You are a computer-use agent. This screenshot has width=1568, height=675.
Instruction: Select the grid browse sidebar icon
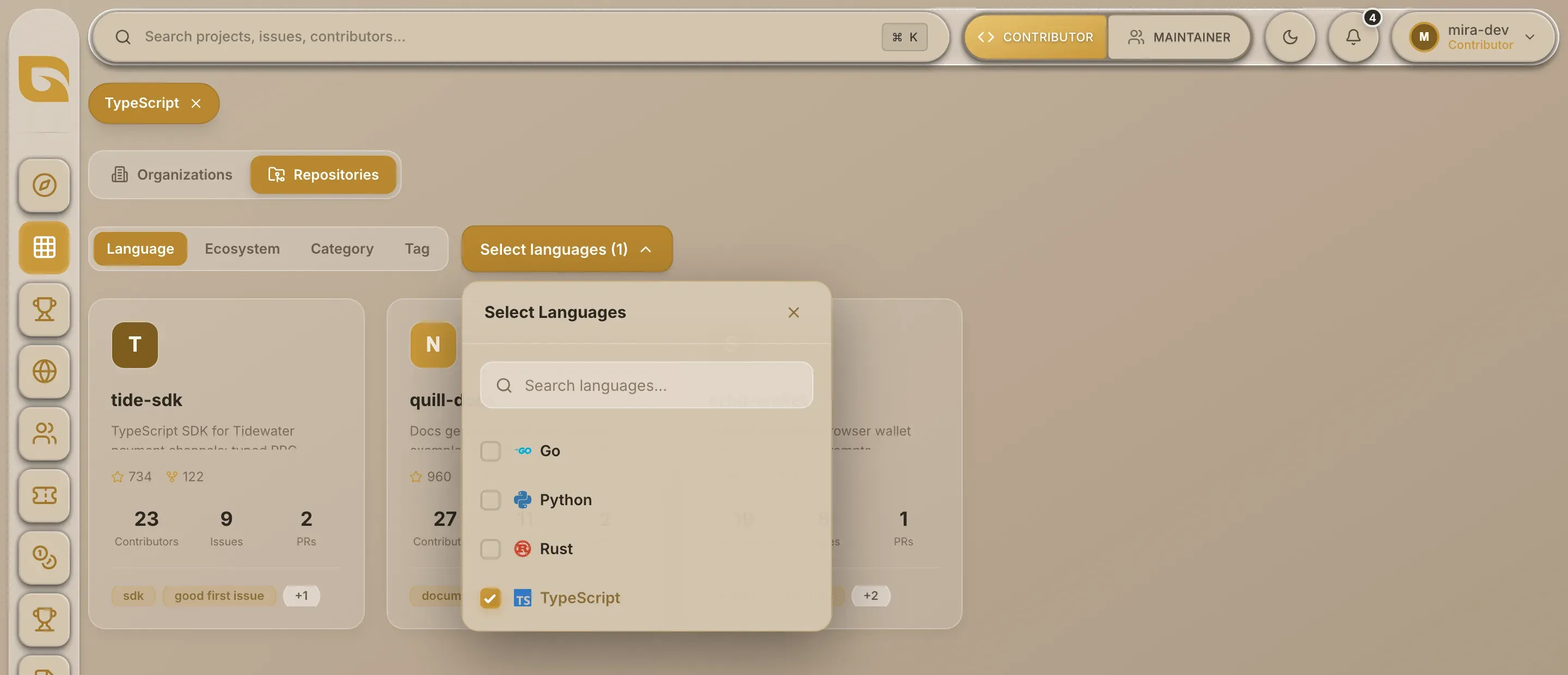[x=45, y=247]
